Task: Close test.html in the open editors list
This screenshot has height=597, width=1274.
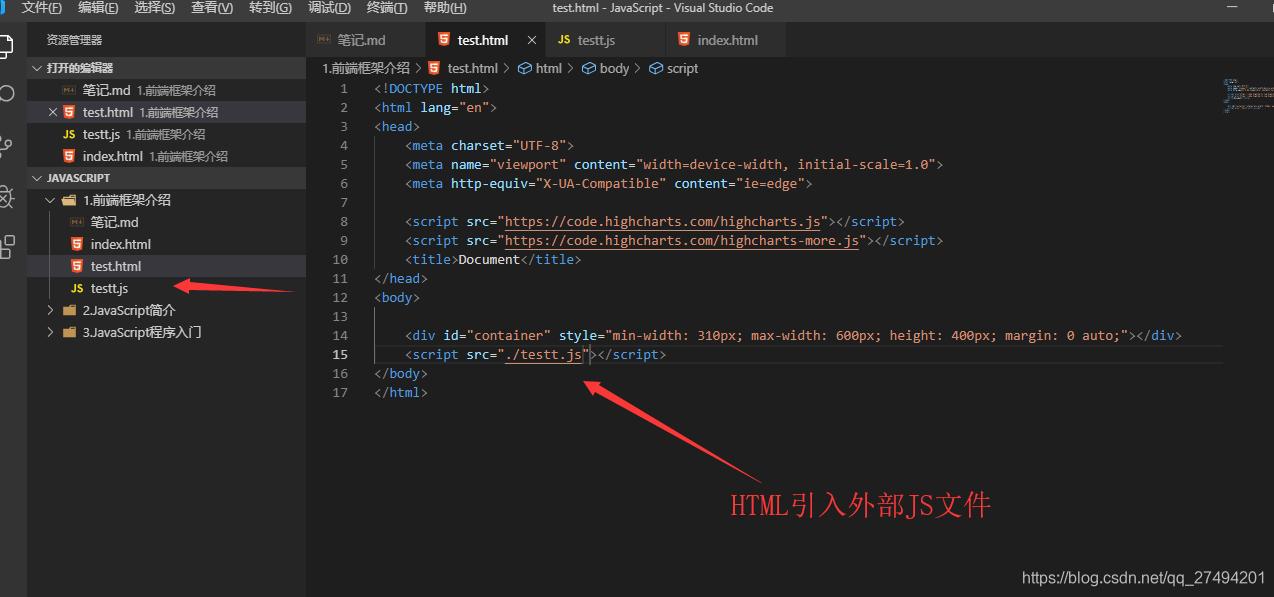Action: coord(53,112)
